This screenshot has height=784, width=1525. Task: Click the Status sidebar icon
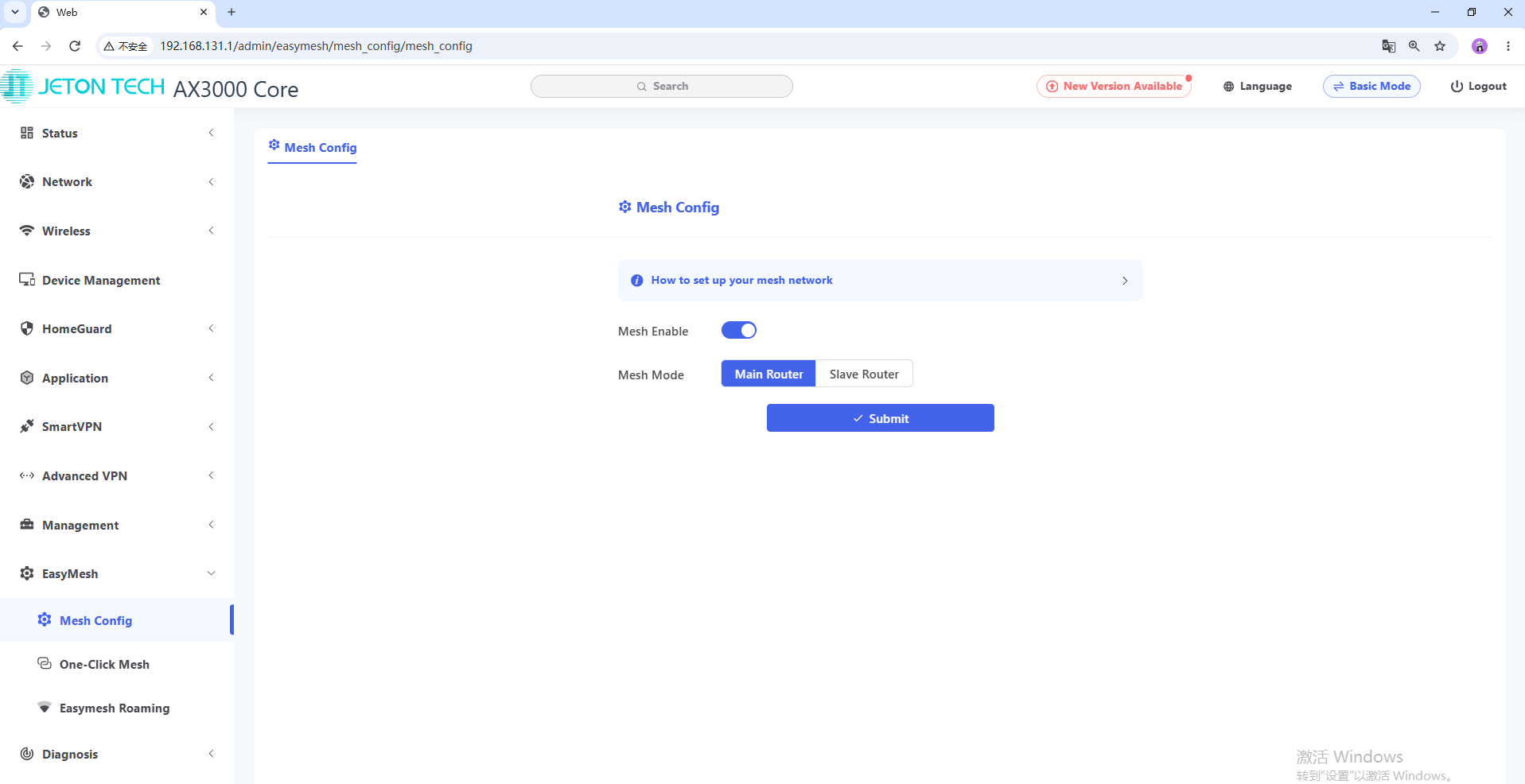(x=27, y=133)
